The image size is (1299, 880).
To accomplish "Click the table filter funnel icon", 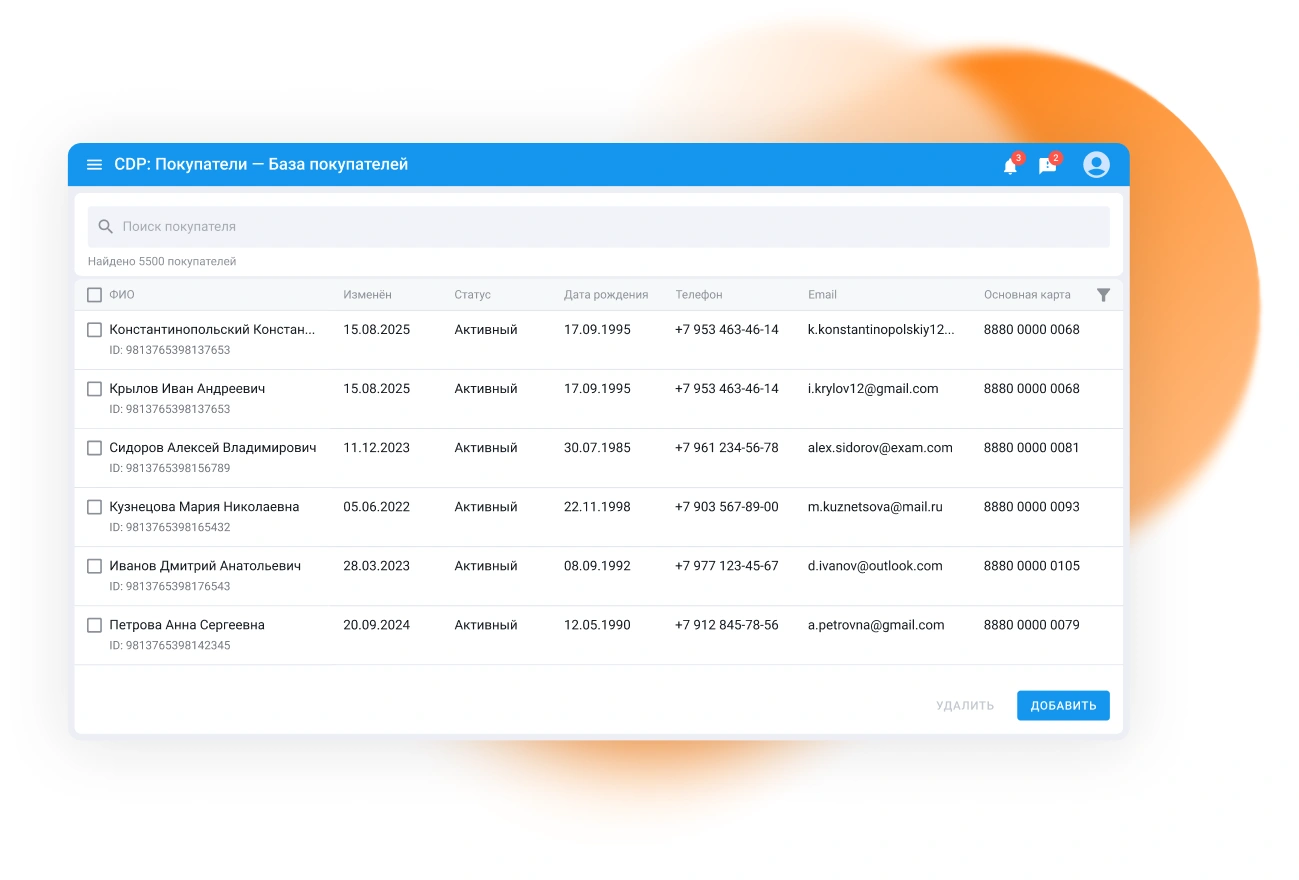I will (1103, 295).
